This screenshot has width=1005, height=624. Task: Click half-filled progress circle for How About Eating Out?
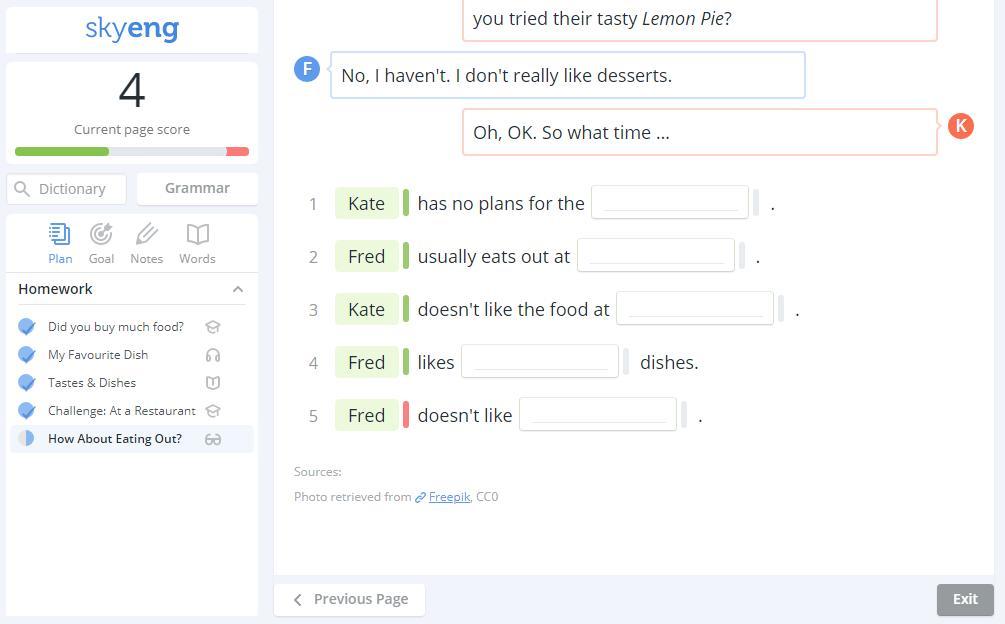[x=26, y=439]
